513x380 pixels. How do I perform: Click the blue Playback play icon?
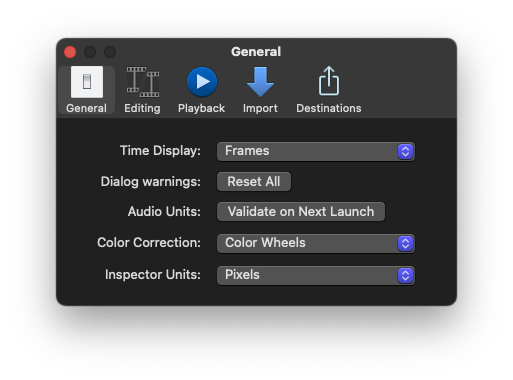(202, 82)
